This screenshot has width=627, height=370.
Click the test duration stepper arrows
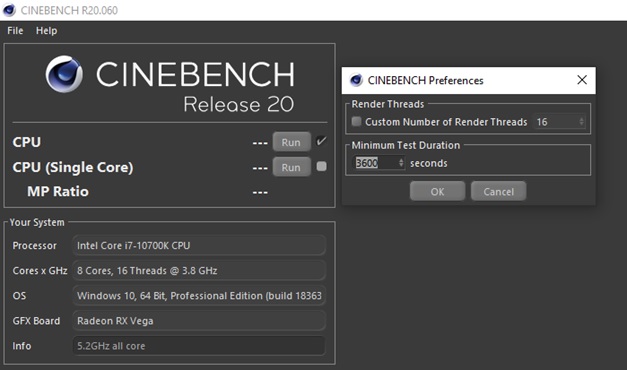[401, 163]
